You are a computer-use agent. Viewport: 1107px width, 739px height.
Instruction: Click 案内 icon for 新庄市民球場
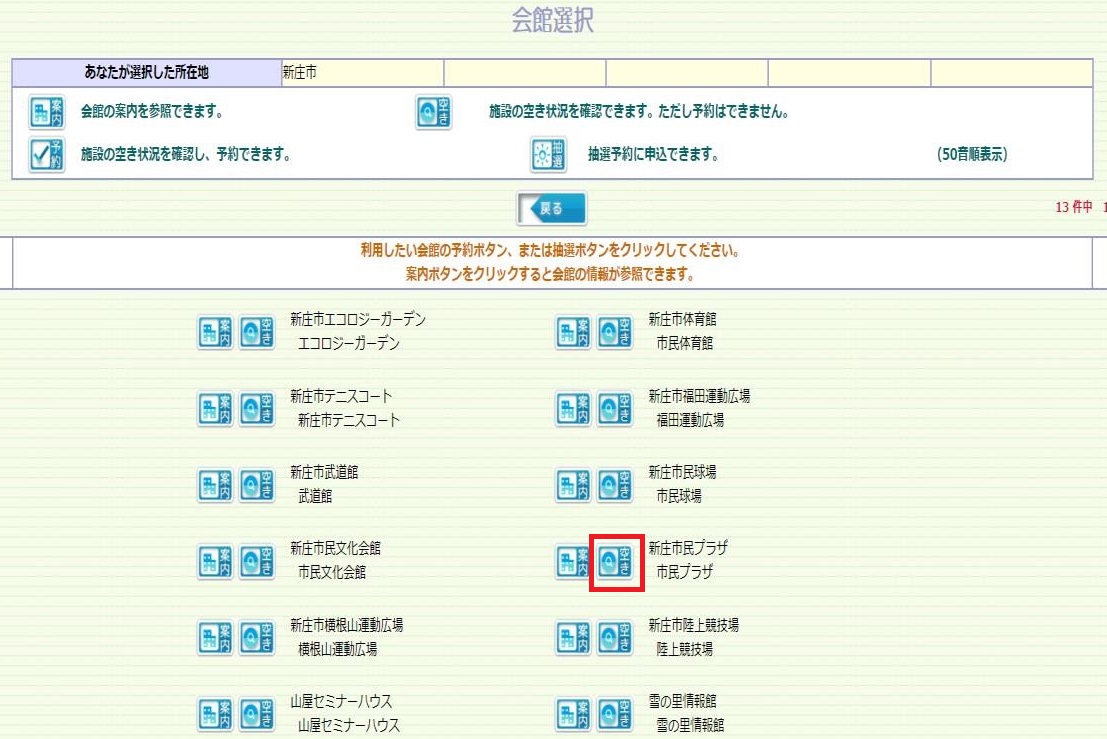point(573,485)
